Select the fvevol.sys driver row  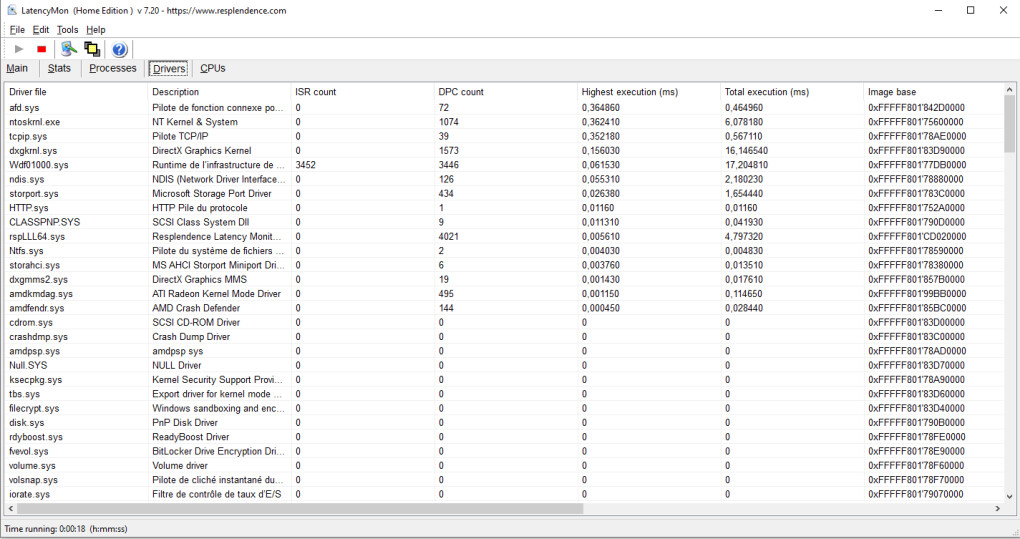pos(504,451)
